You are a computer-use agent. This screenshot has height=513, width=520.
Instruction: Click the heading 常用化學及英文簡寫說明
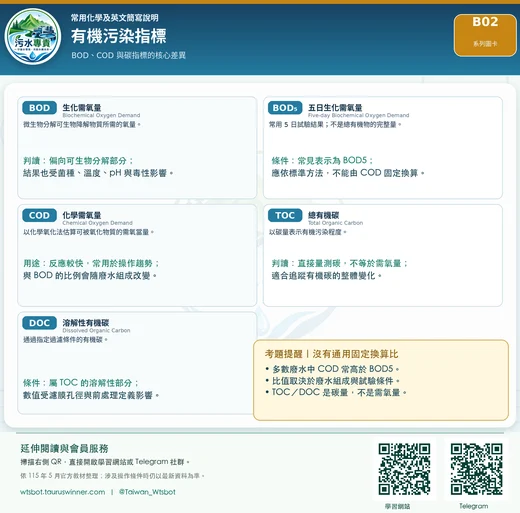[x=114, y=18]
